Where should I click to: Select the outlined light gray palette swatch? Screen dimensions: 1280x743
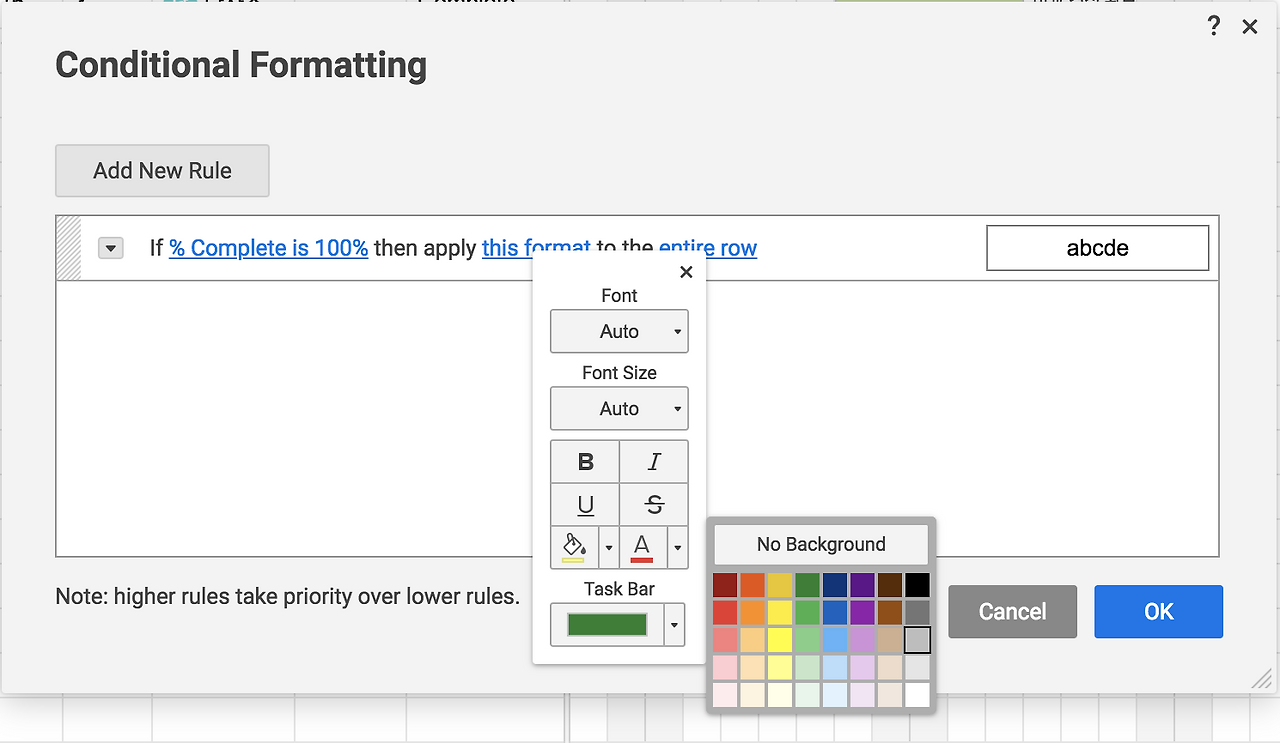coord(917,640)
